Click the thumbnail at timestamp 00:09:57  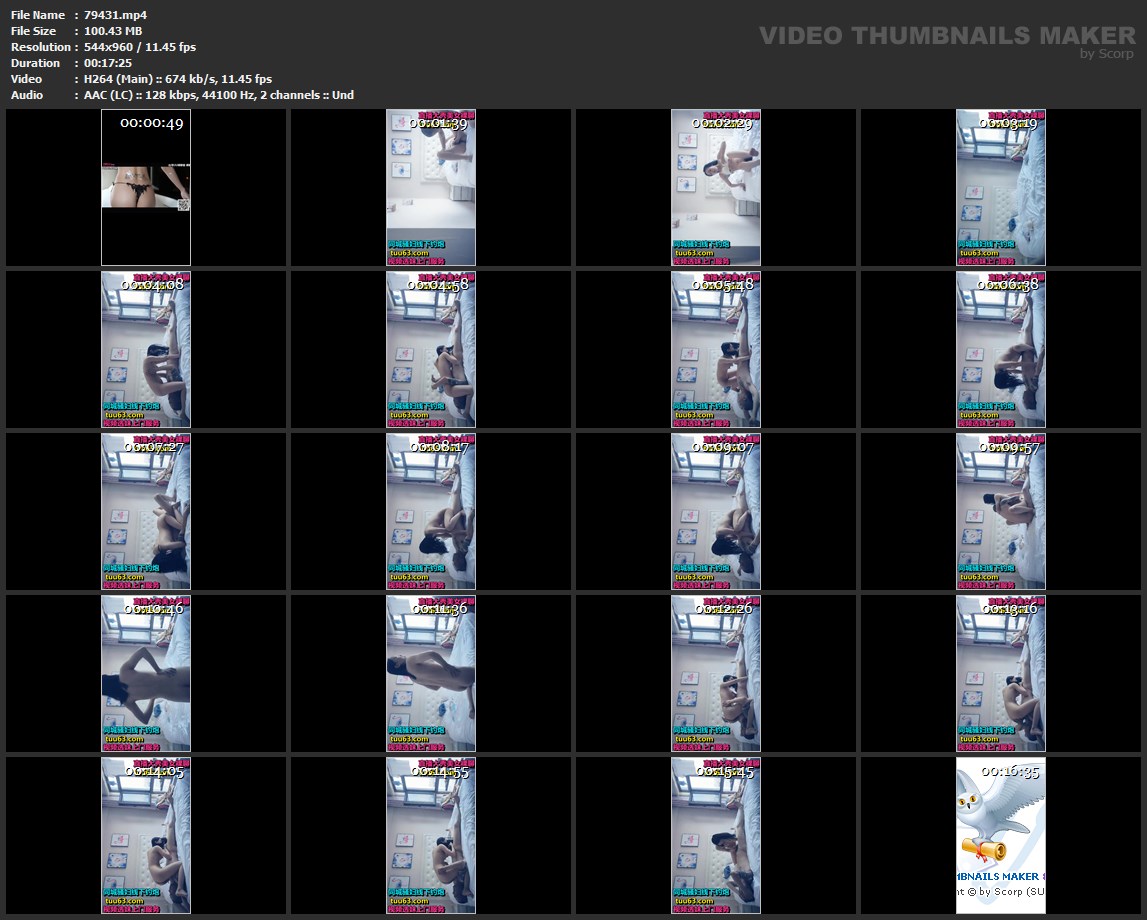click(x=1000, y=512)
